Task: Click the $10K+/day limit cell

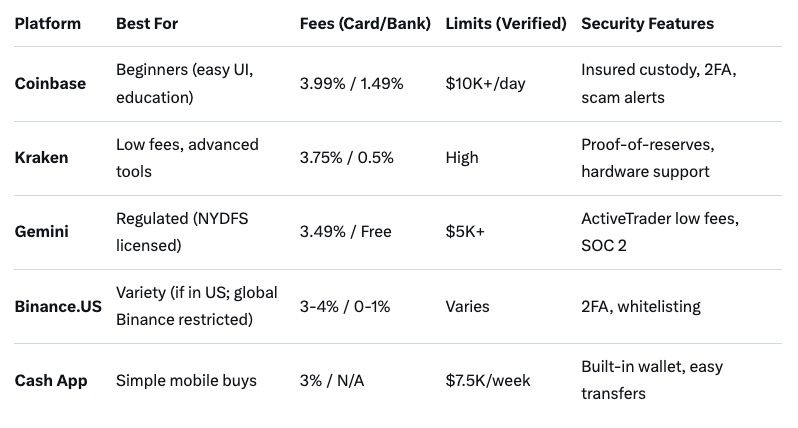Action: pos(485,84)
